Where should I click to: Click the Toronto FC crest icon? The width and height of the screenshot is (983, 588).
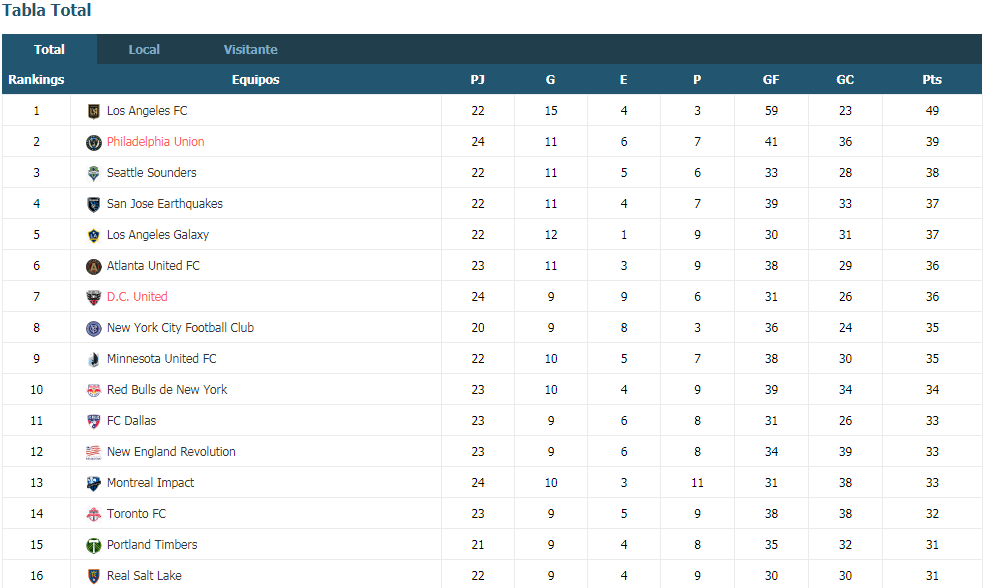tap(93, 515)
